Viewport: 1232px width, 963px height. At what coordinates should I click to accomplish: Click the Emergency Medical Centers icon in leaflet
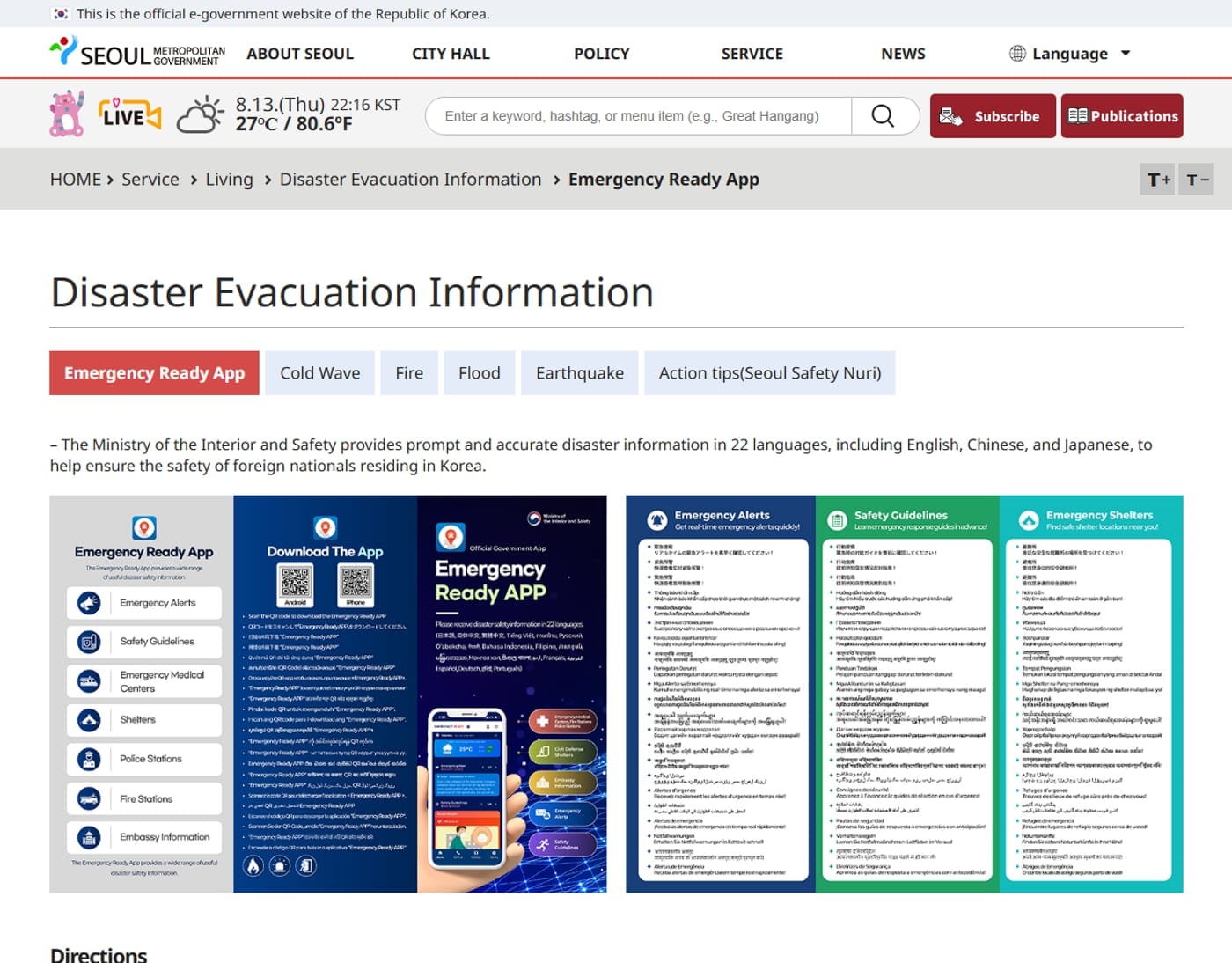coord(89,681)
